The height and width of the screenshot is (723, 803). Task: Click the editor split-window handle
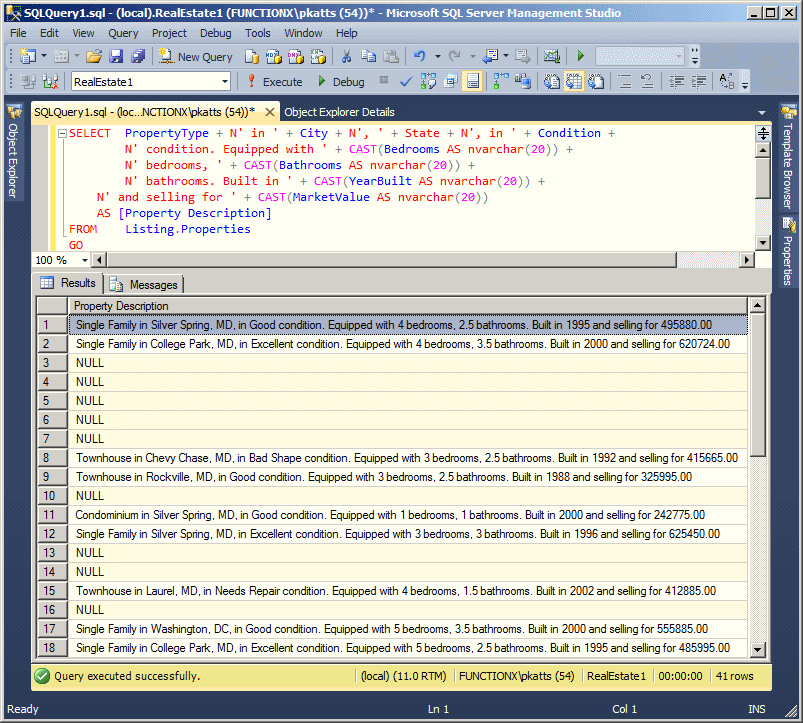point(763,134)
